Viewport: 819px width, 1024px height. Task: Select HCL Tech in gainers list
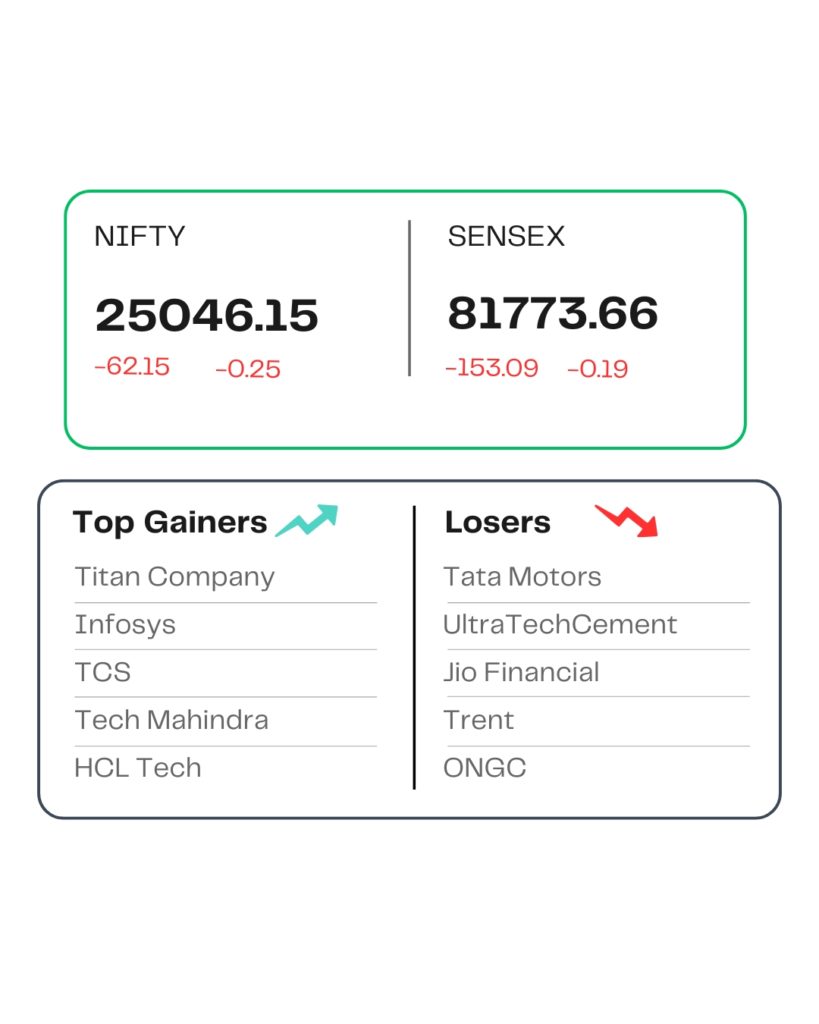(x=138, y=768)
